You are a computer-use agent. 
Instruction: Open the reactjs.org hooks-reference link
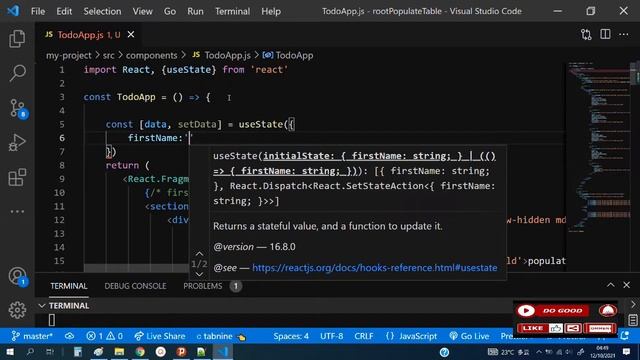(x=375, y=268)
